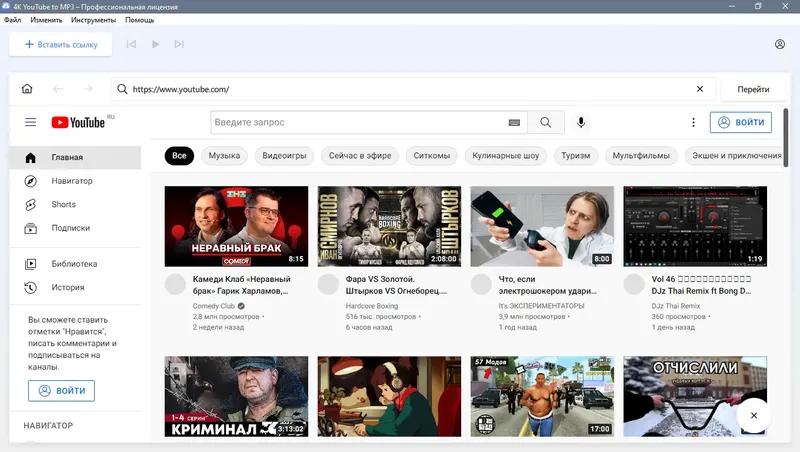This screenshot has height=452, width=800.
Task: Select the Сейчас в эфире chip
Action: tap(360, 156)
